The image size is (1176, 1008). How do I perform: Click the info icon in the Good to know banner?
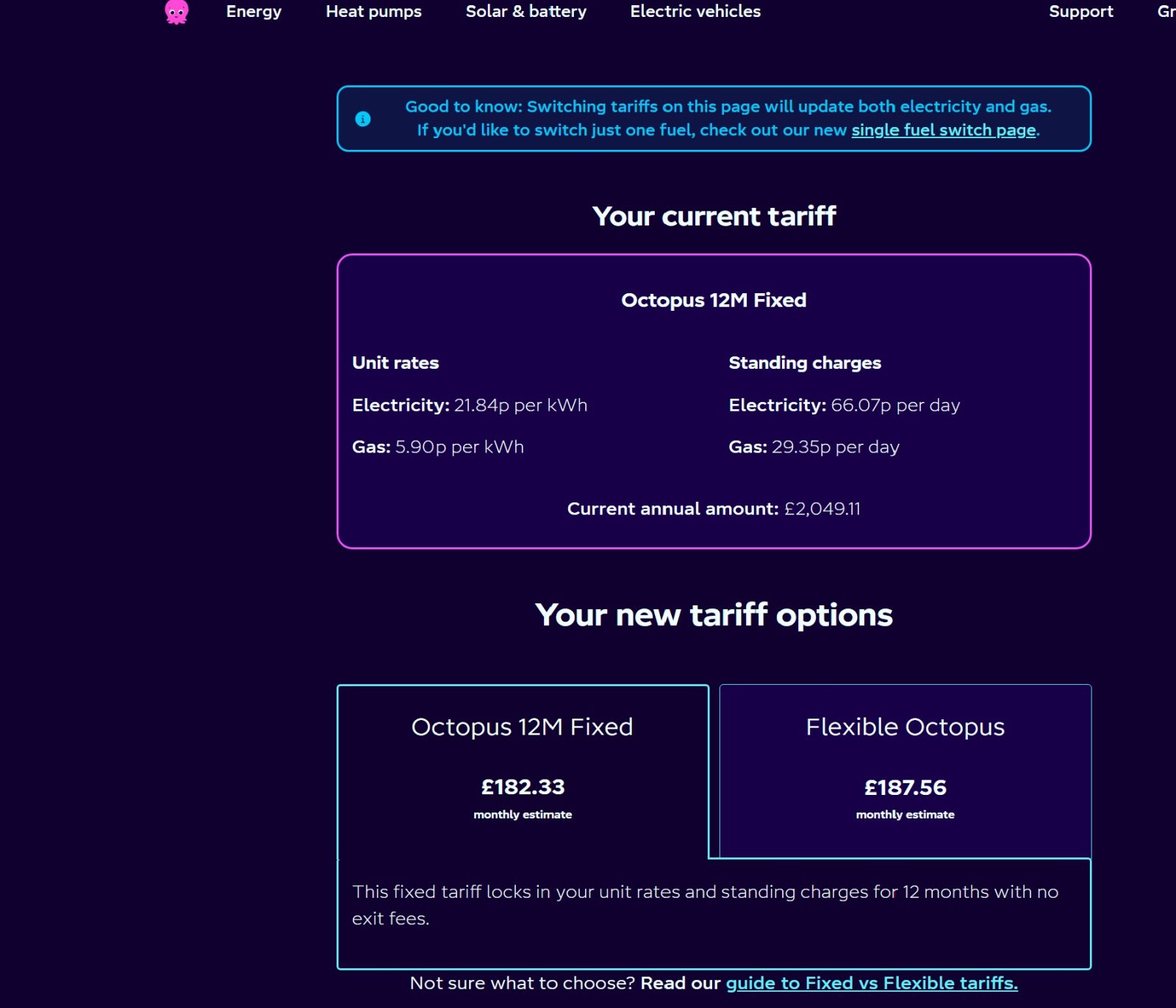(x=363, y=119)
